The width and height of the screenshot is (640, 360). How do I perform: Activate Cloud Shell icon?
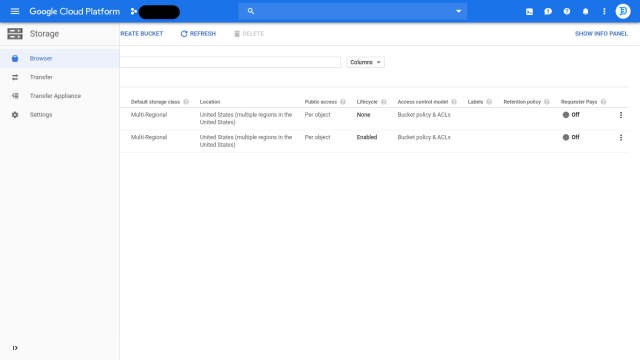click(x=529, y=12)
